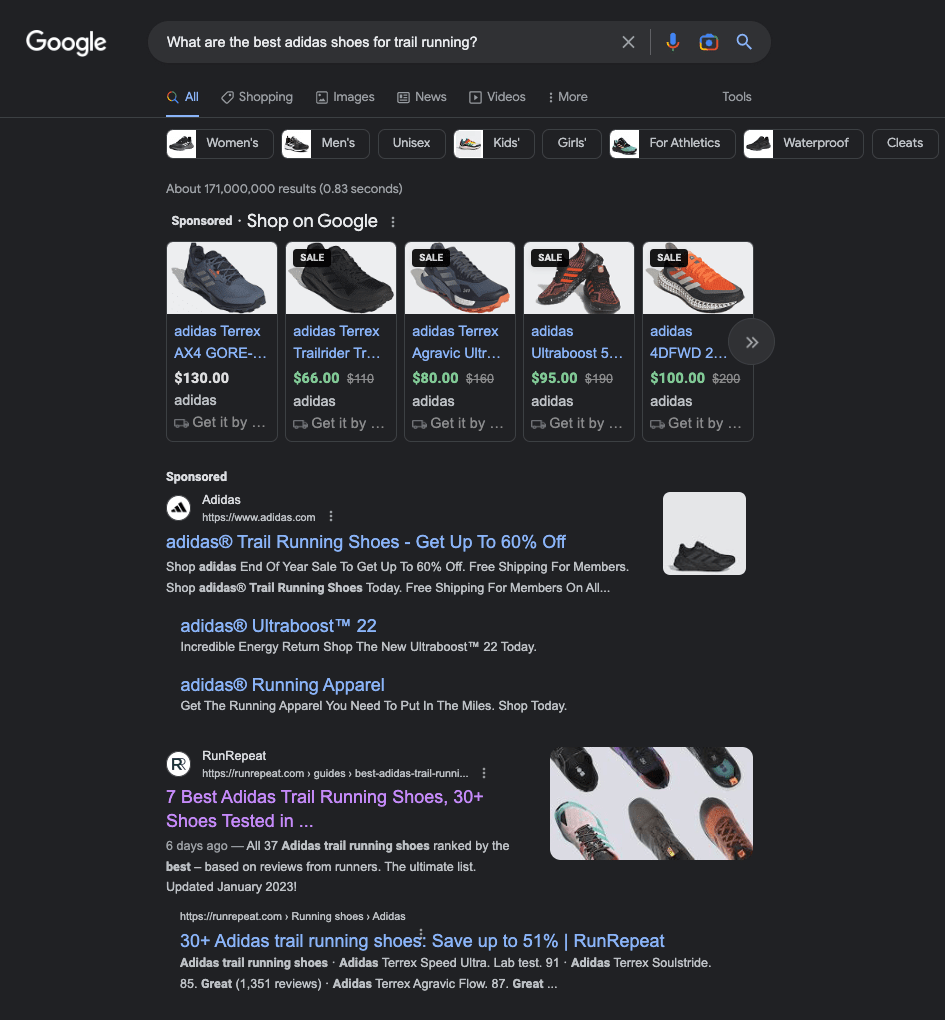The image size is (945, 1020).
Task: Open Google Lens camera search
Action: click(x=708, y=42)
